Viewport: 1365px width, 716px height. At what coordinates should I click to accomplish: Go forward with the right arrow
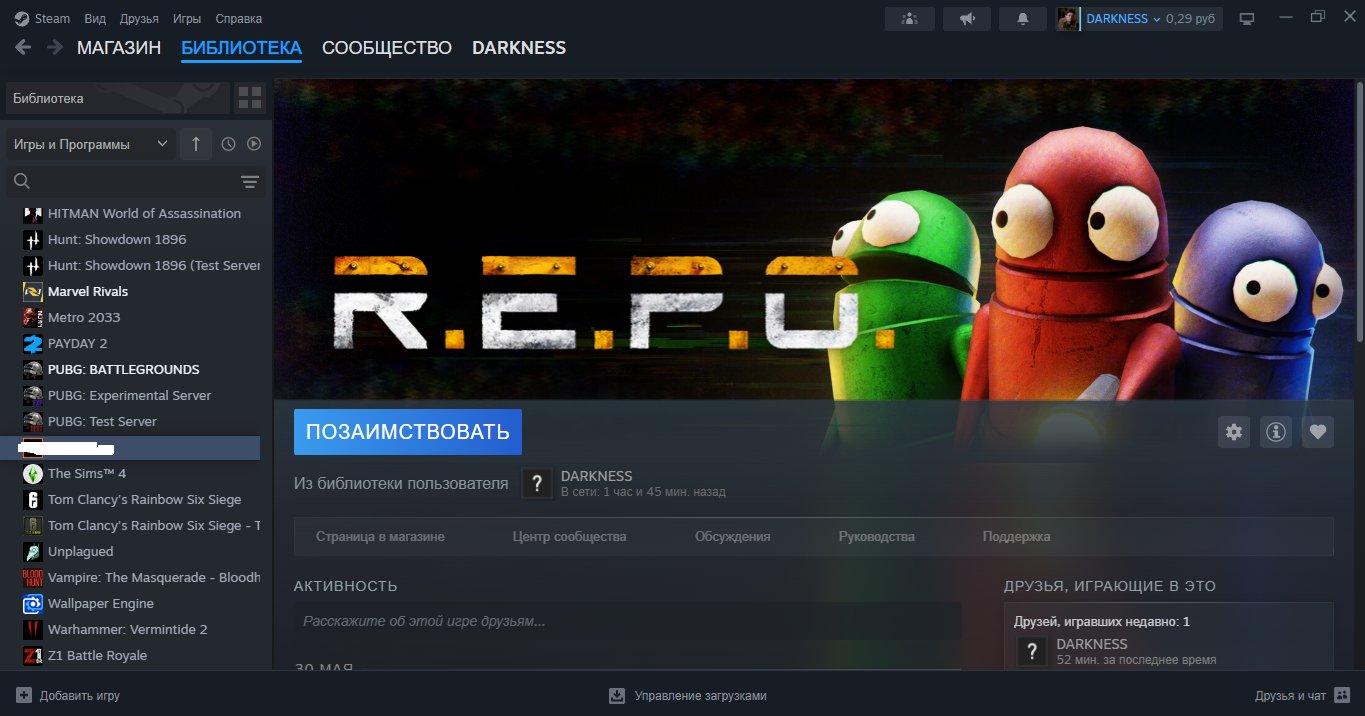54,47
